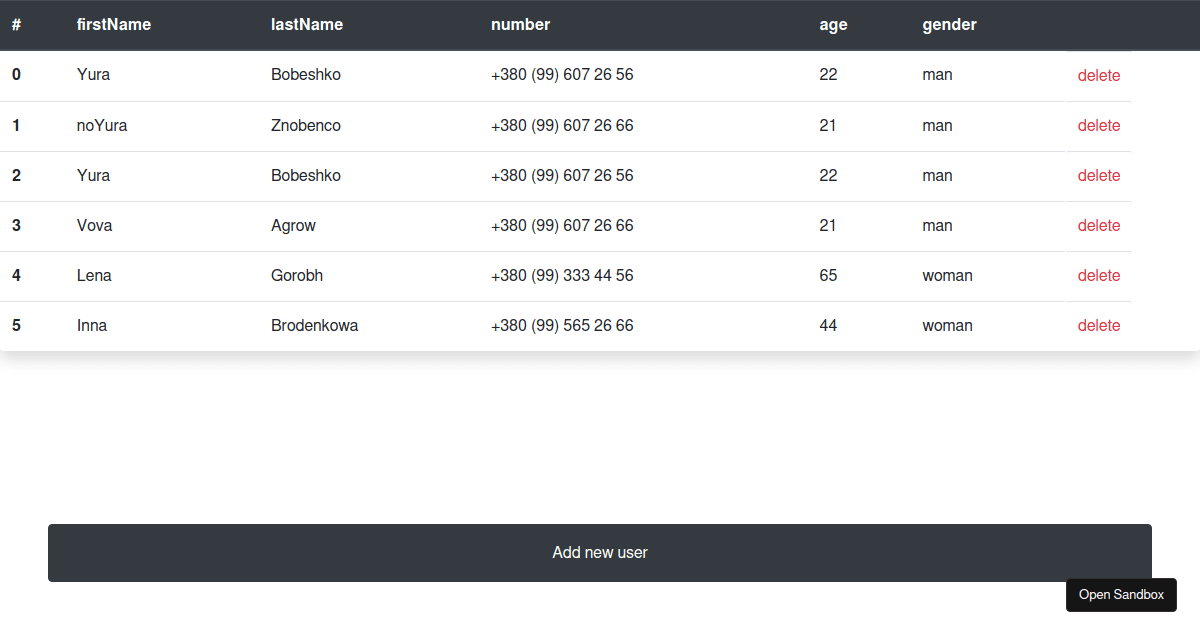Click phone number +380 (99) 333 44 56

coord(562,276)
